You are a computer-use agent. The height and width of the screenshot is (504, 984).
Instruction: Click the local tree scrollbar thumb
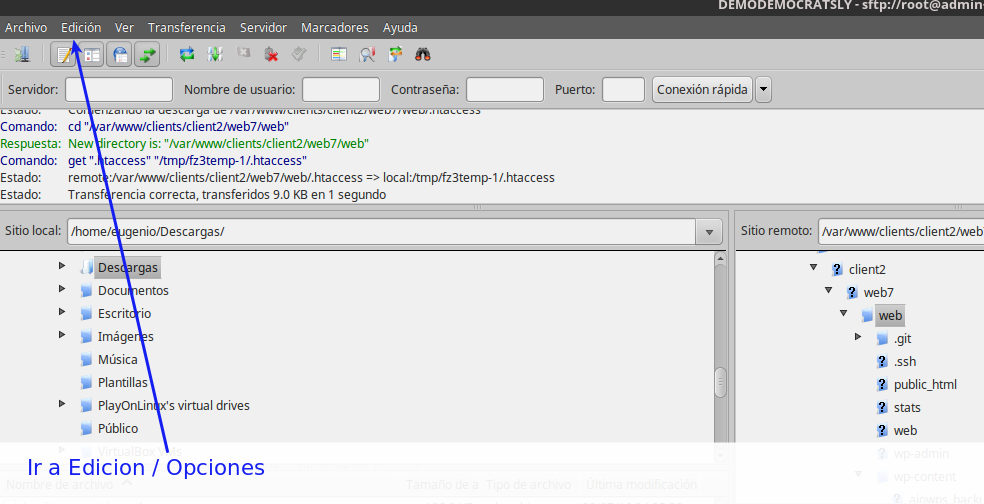(x=720, y=382)
